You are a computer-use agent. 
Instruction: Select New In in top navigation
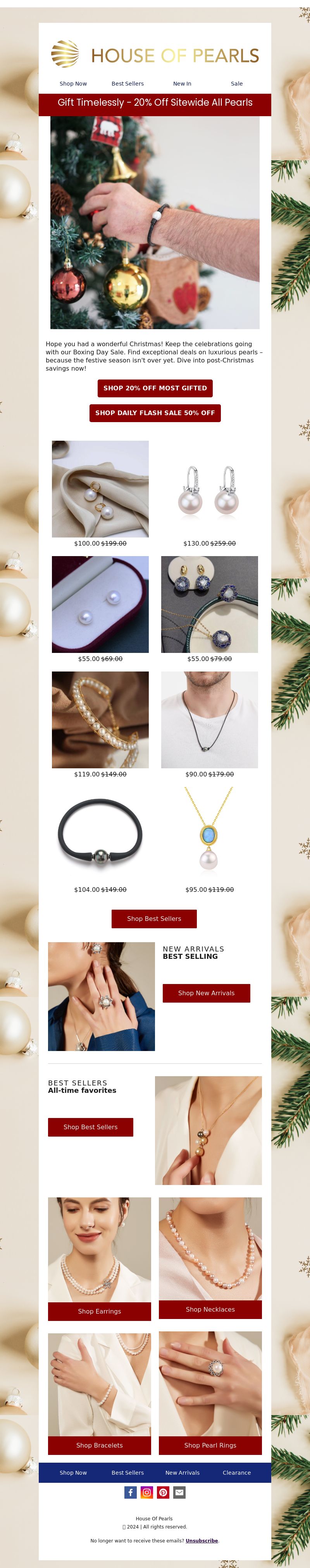[182, 83]
